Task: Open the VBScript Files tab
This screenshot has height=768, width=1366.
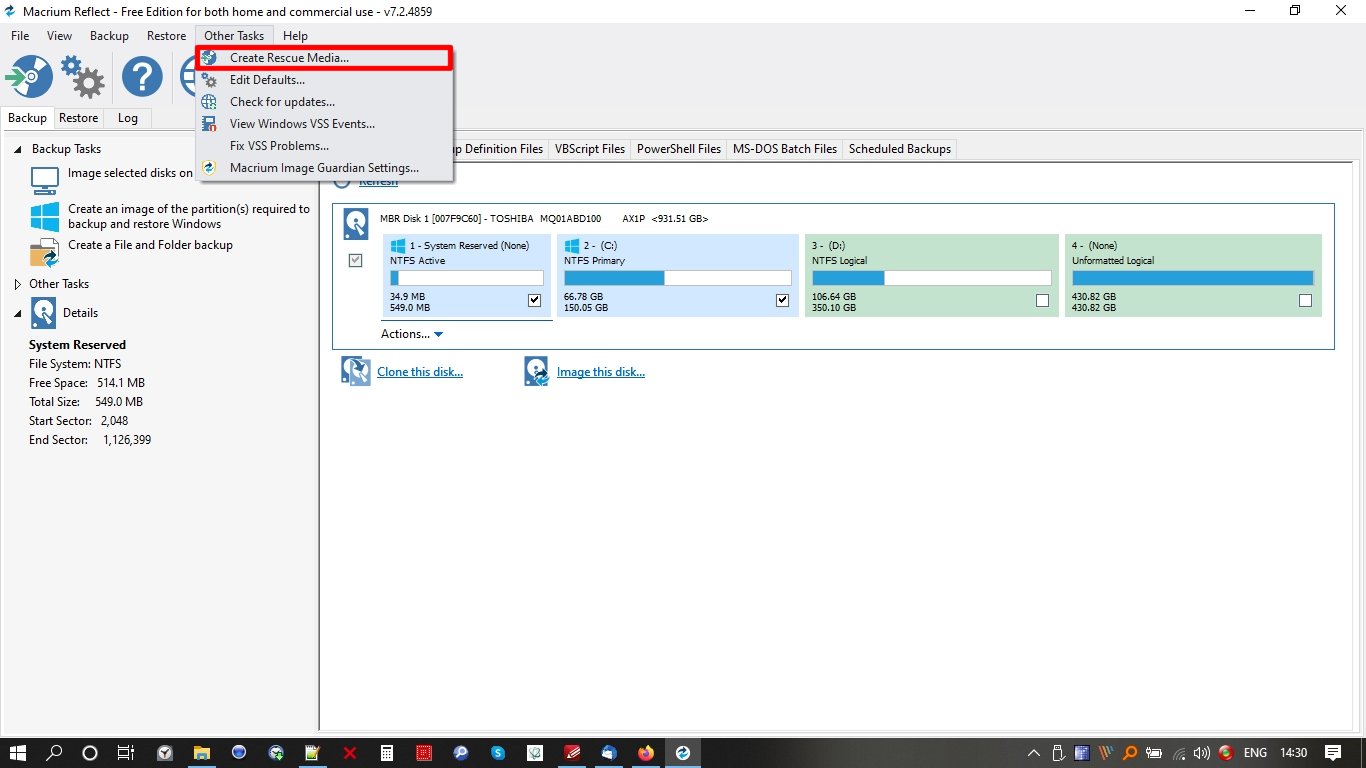Action: [x=590, y=149]
